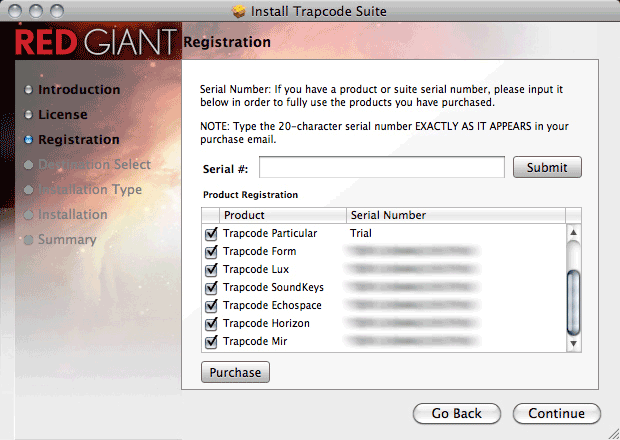The image size is (620, 440).
Task: Click the Red Giant logo
Action: pyautogui.click(x=96, y=42)
